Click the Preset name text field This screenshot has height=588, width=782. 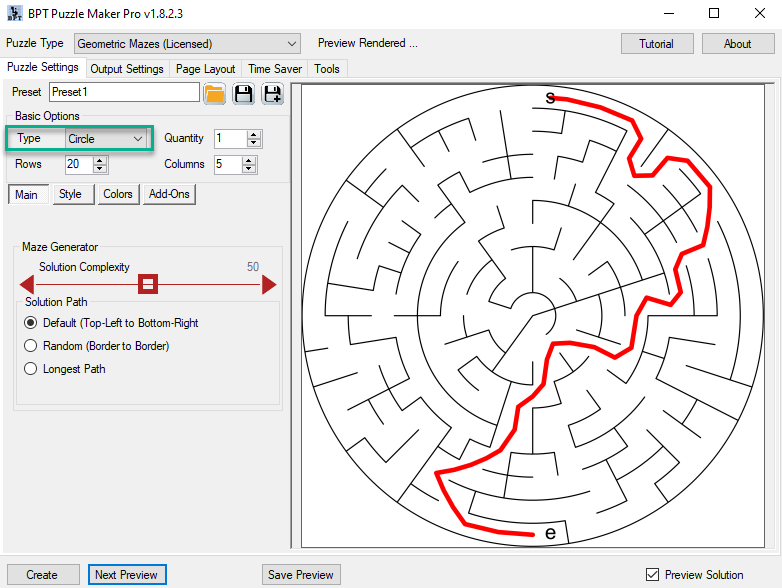coord(124,92)
